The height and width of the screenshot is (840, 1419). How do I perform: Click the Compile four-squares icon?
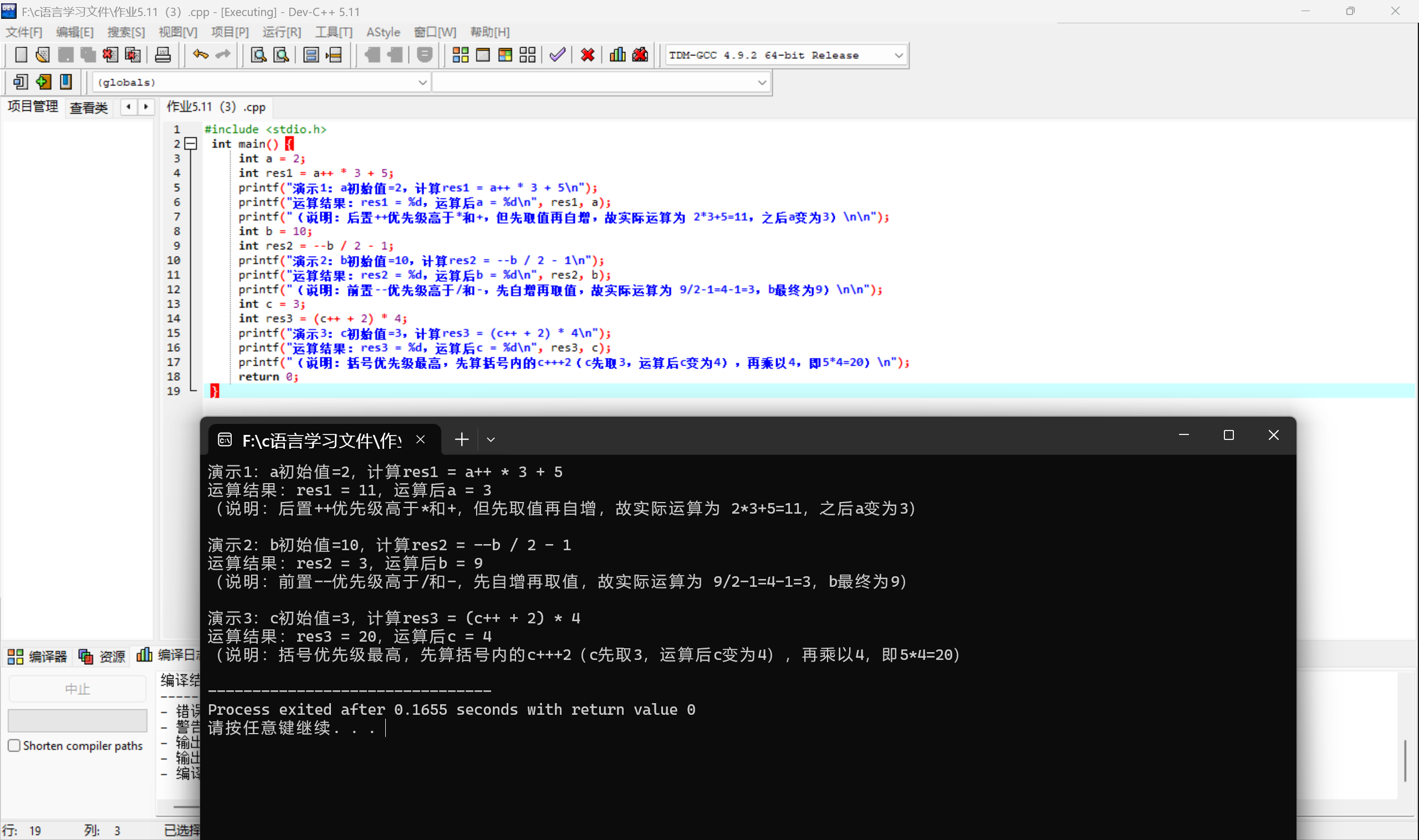(461, 55)
